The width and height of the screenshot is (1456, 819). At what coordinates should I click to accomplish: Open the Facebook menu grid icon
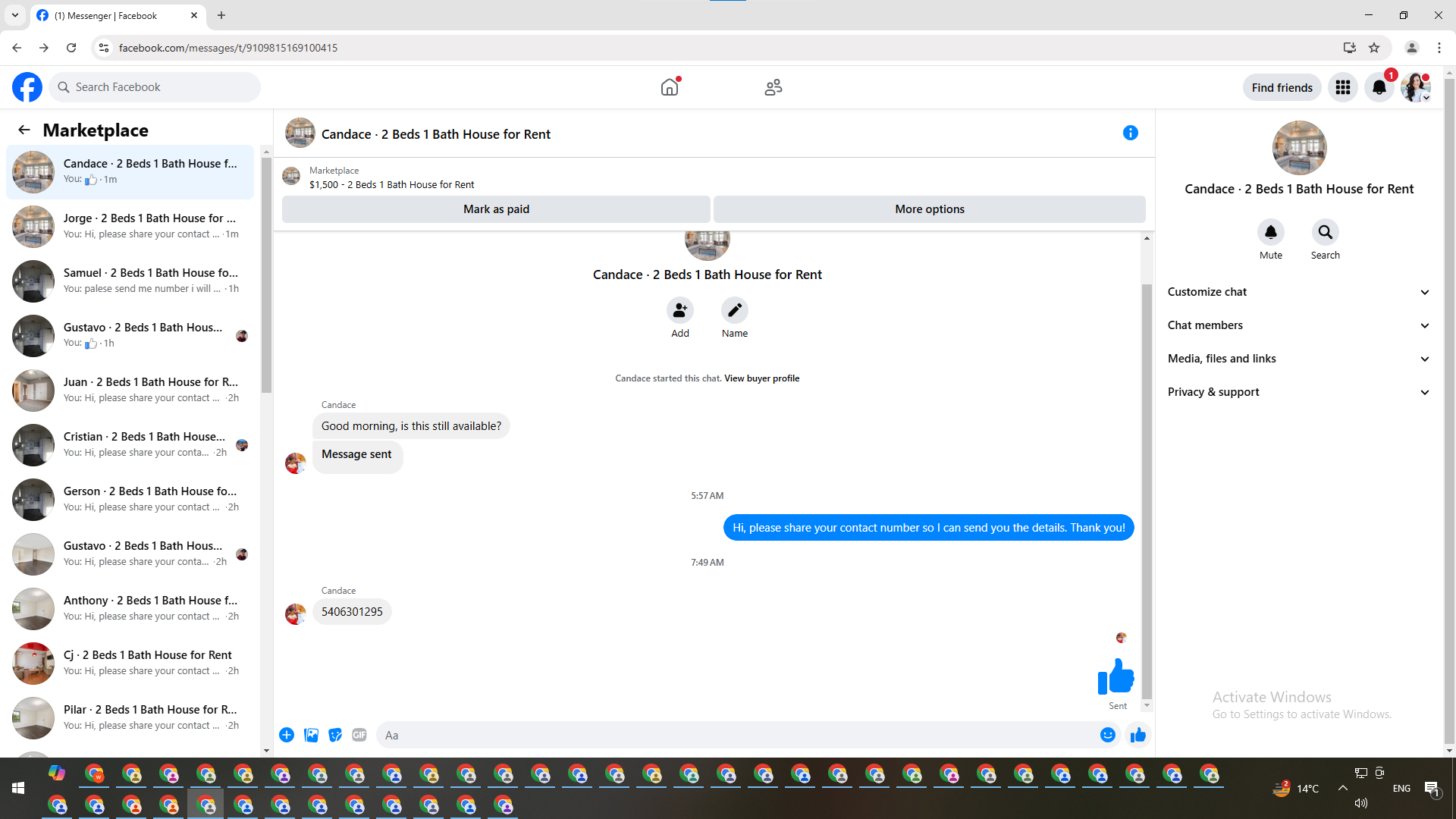click(x=1343, y=87)
